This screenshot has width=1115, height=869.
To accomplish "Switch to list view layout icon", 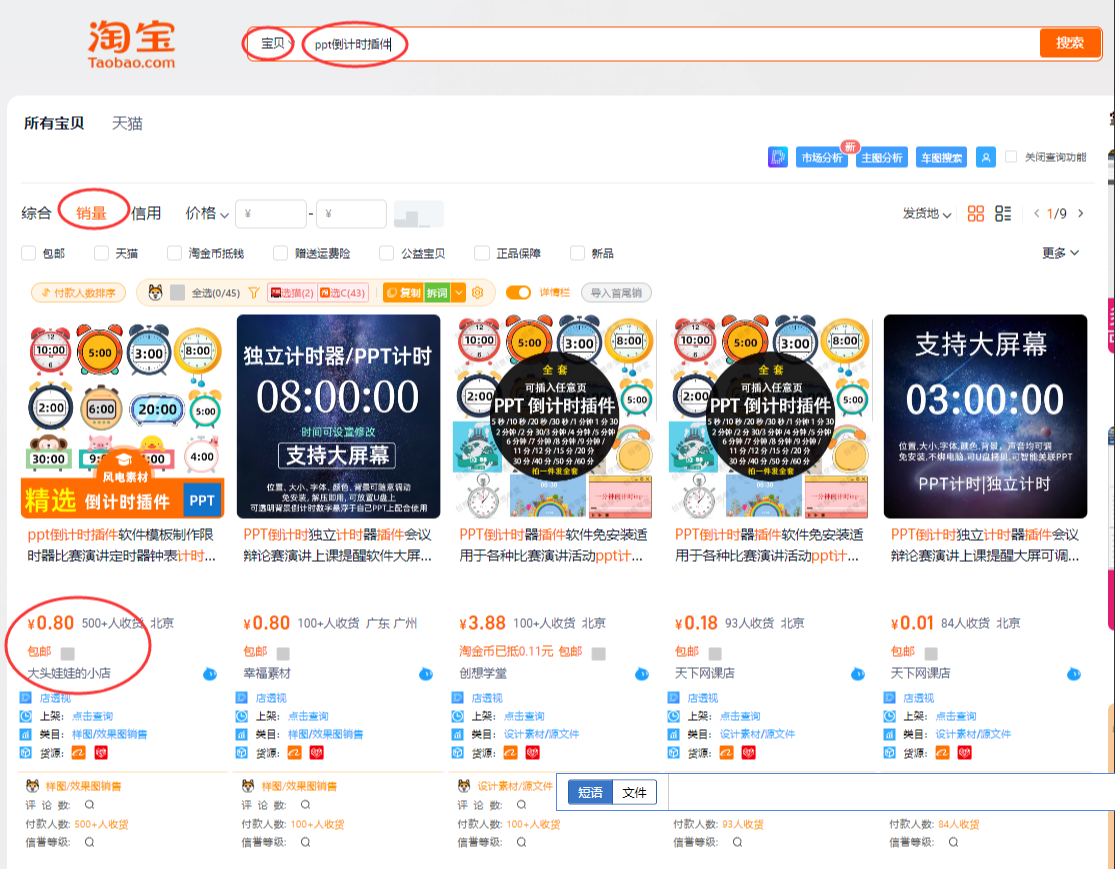I will (1005, 214).
